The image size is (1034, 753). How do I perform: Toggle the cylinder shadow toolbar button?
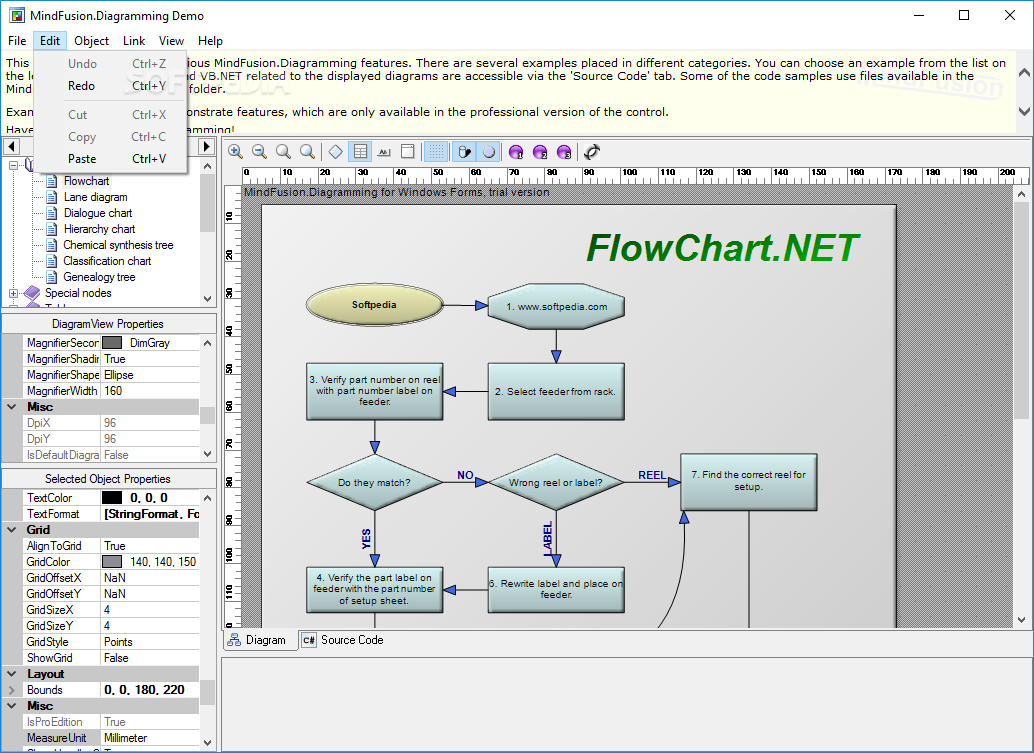(464, 152)
